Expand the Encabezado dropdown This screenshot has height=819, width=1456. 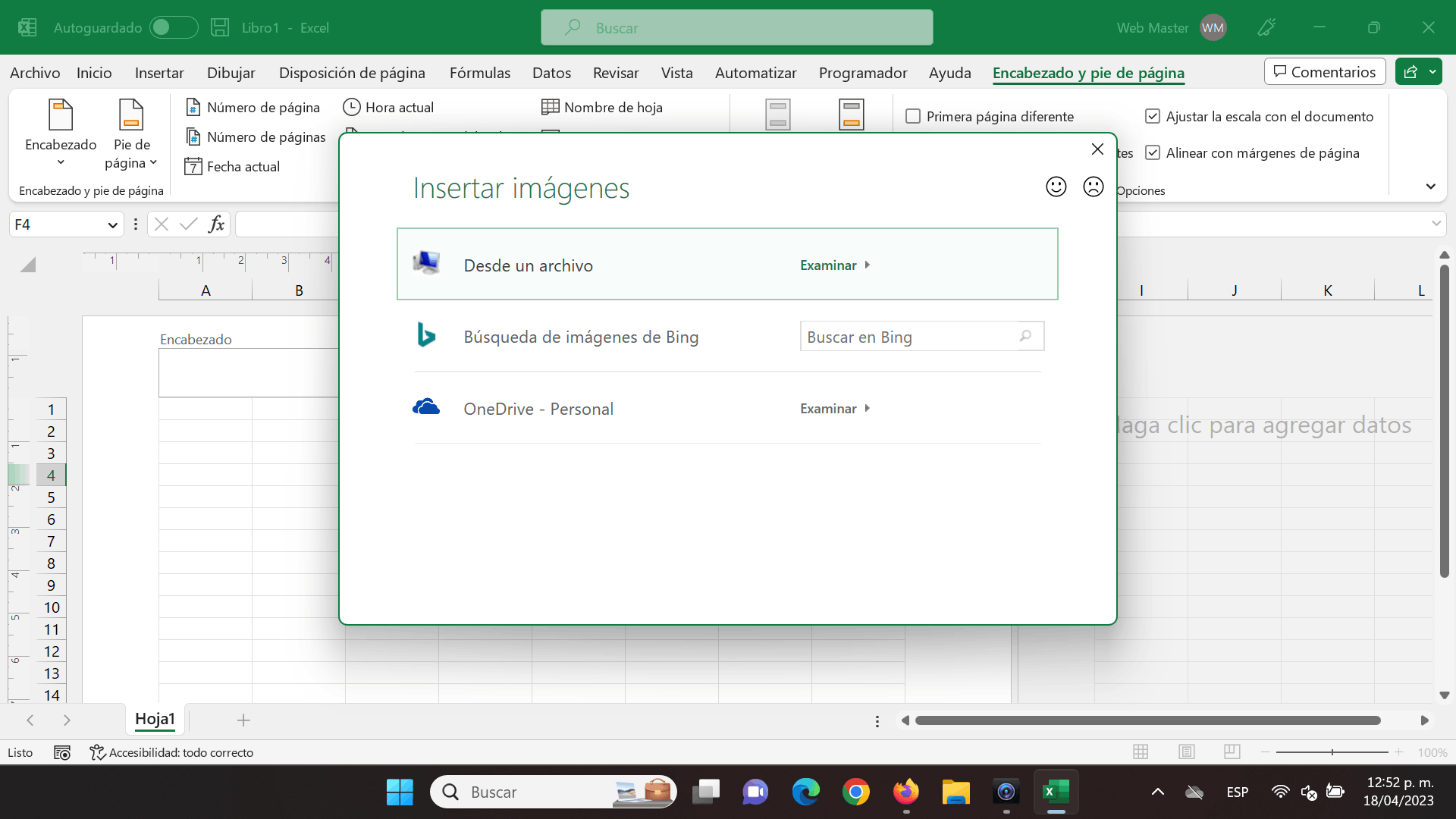61,162
